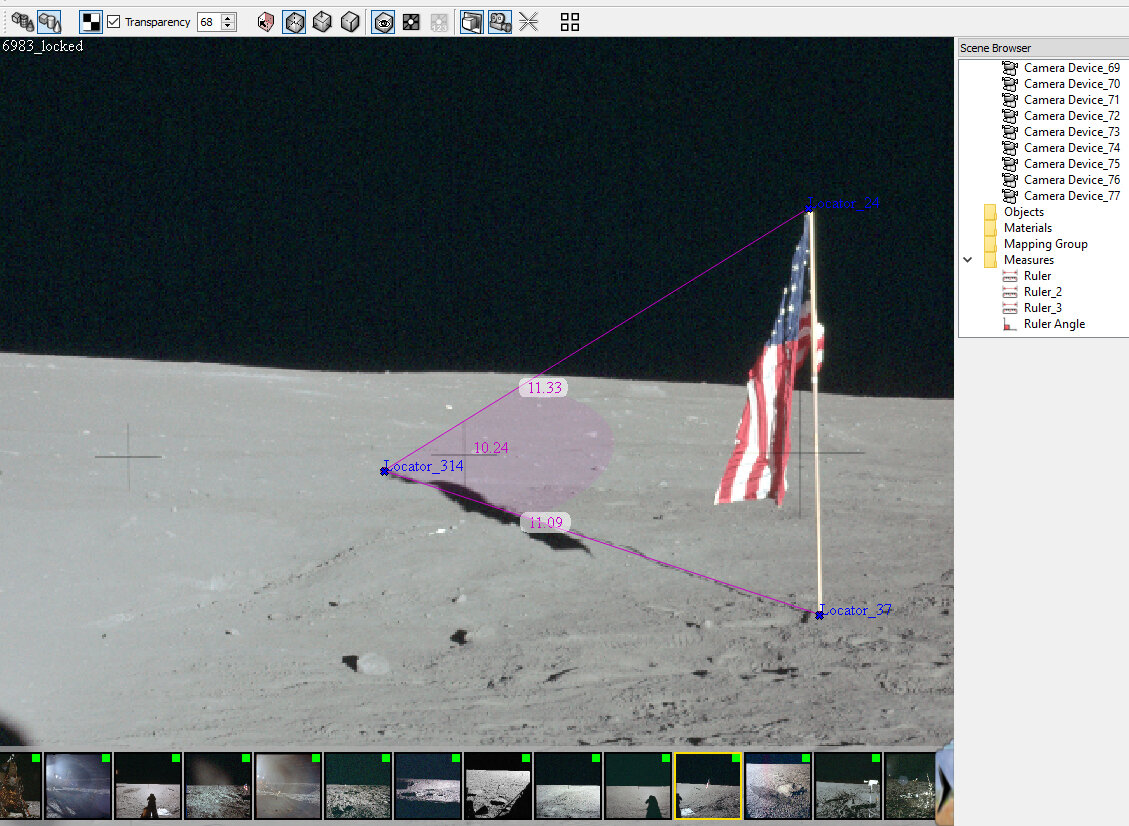Viewport: 1129px width, 826px height.
Task: Select the lunar module thumbnail at strip start
Action: [x=20, y=786]
